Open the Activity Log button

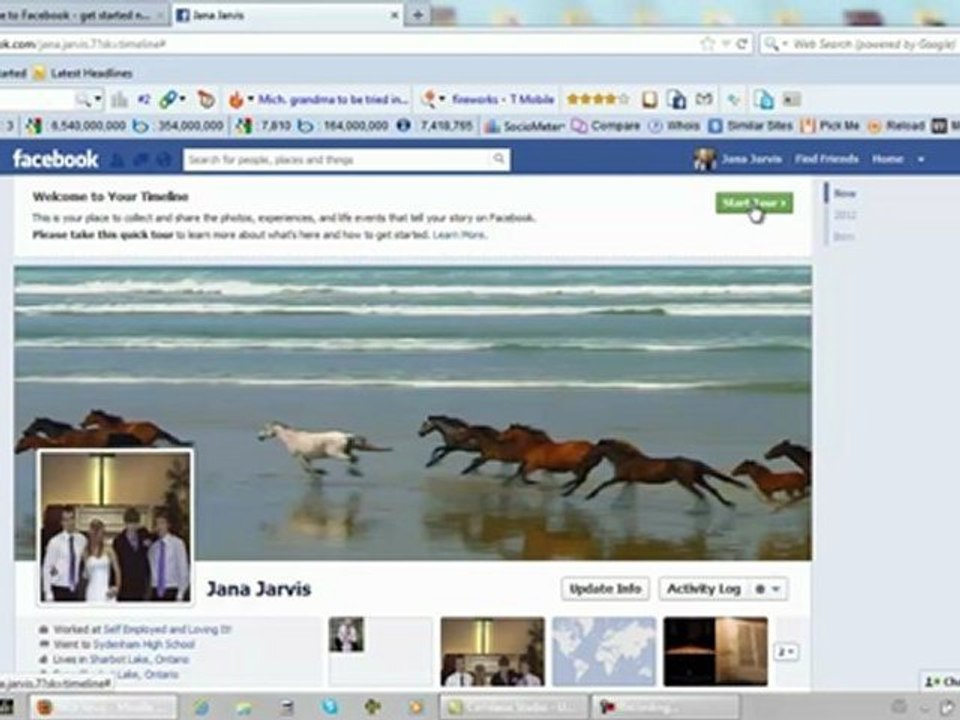(x=704, y=589)
